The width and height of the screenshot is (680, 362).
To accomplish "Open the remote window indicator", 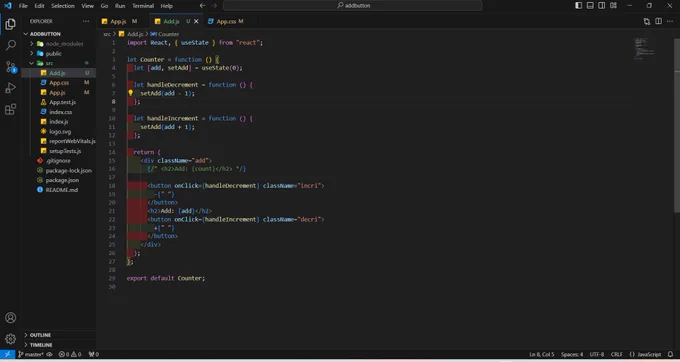I will (x=7, y=354).
